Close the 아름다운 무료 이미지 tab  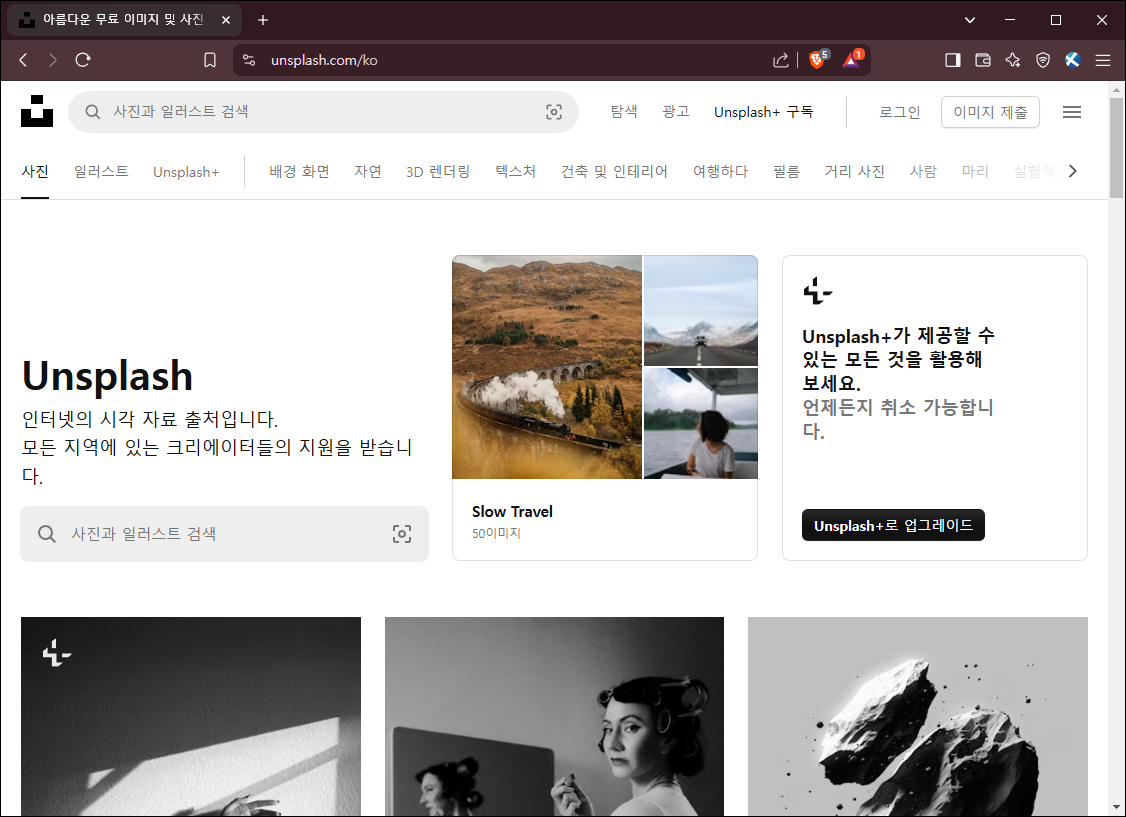click(225, 20)
